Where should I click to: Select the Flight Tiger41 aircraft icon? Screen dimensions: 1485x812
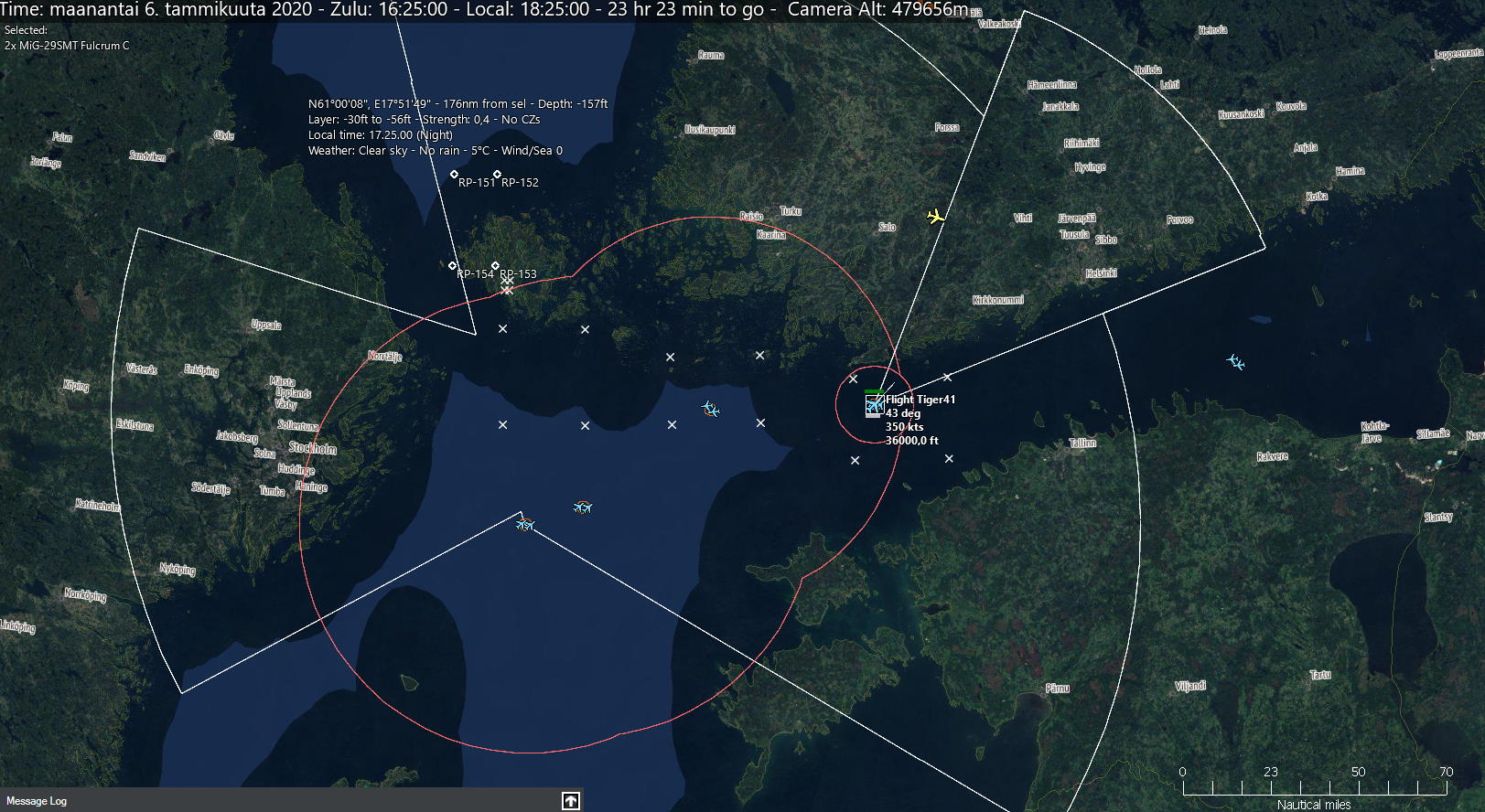(x=875, y=404)
